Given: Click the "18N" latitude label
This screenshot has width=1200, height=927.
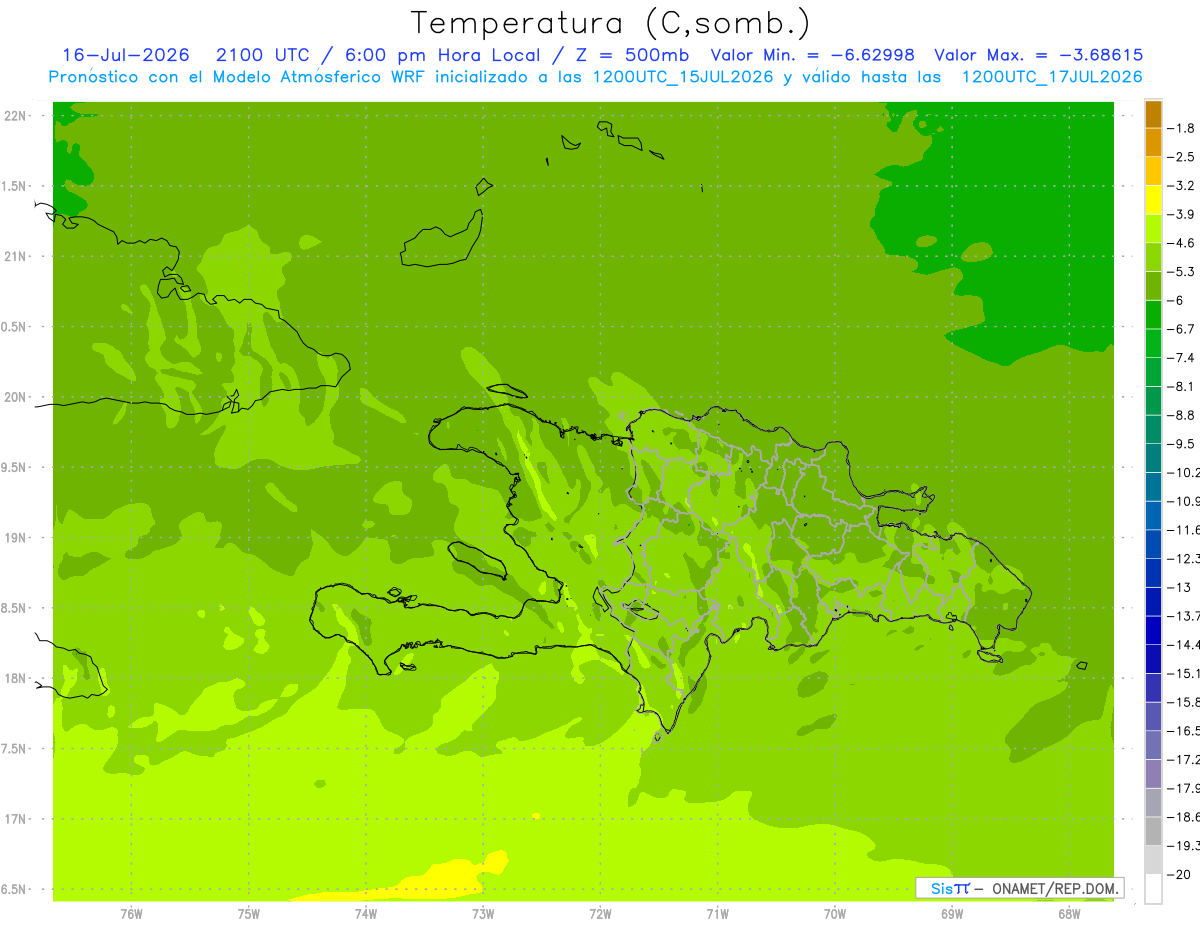Looking at the screenshot, I should pos(17,678).
